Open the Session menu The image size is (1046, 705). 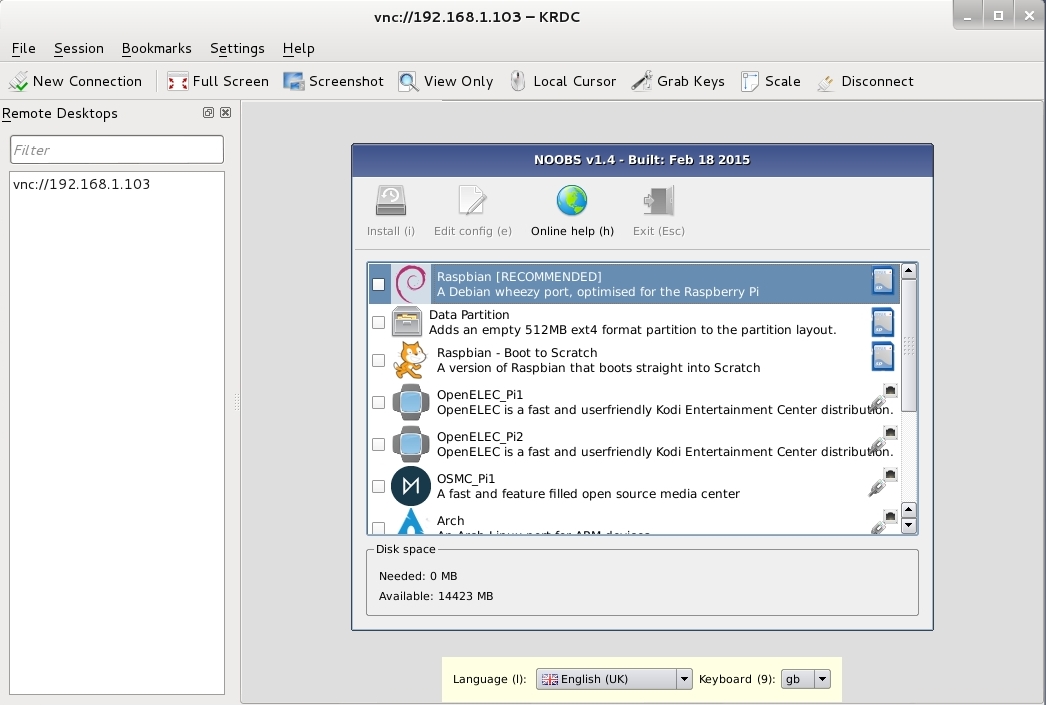[79, 49]
